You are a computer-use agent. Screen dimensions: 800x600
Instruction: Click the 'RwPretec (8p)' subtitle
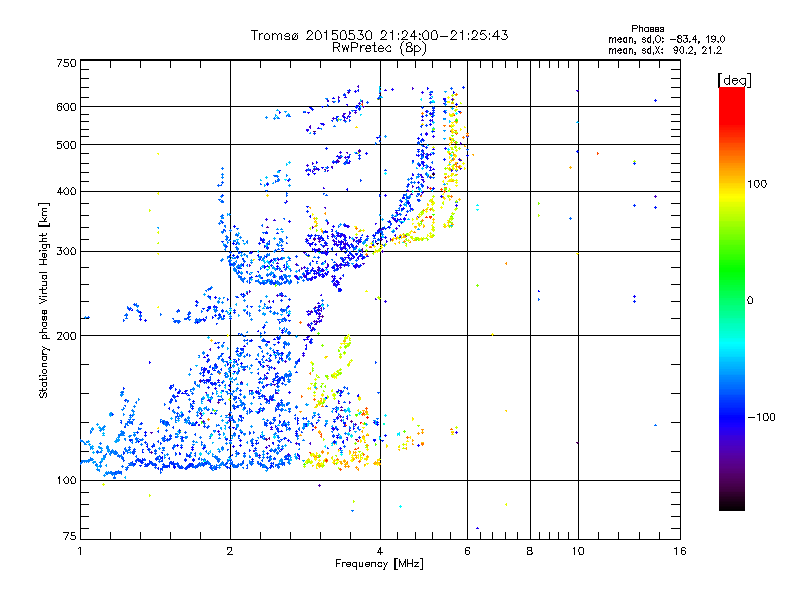(x=379, y=48)
